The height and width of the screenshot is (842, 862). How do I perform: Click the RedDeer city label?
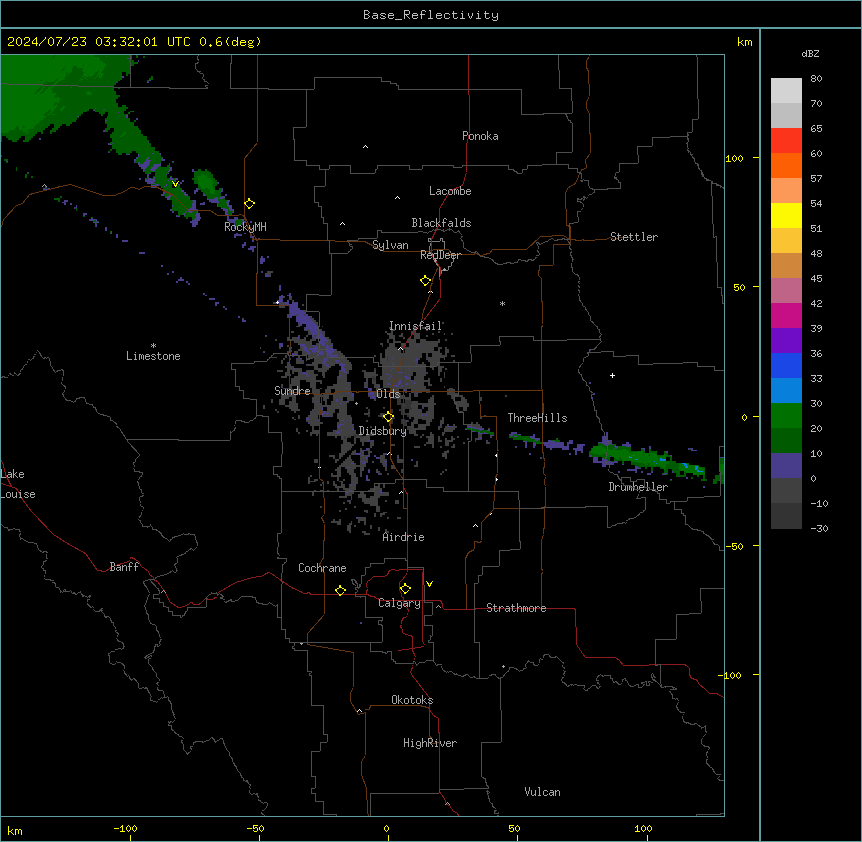click(440, 255)
